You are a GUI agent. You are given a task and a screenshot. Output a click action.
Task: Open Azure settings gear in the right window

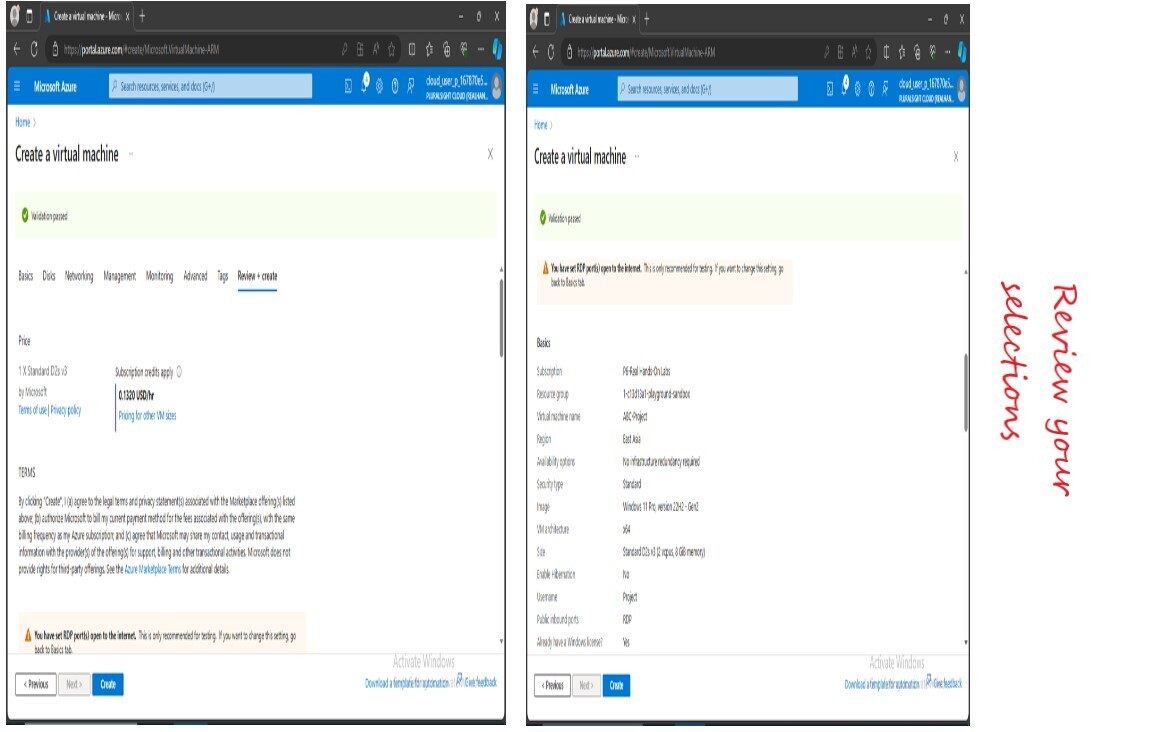pyautogui.click(x=857, y=89)
